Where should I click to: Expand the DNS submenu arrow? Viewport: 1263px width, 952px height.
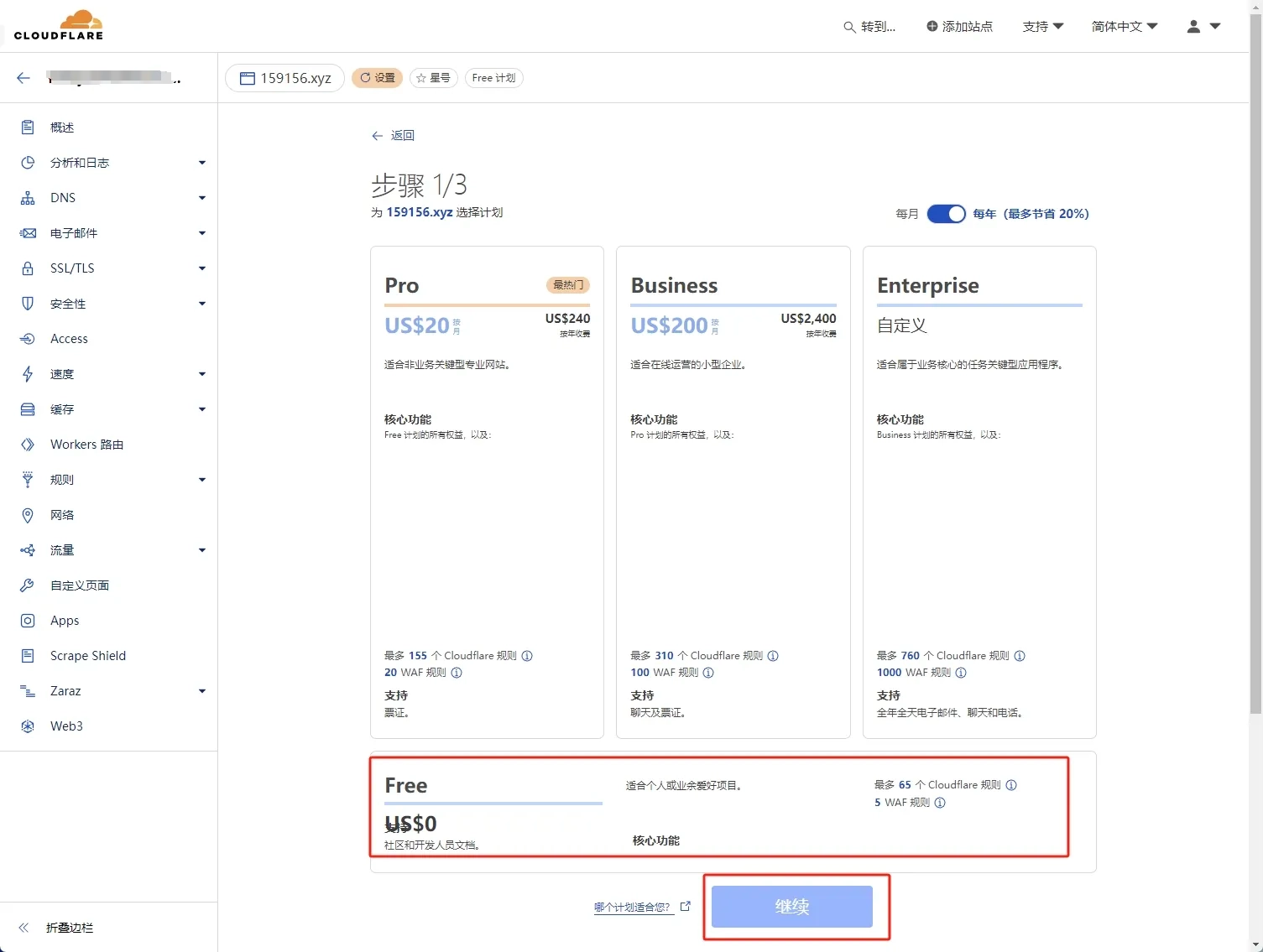(202, 198)
